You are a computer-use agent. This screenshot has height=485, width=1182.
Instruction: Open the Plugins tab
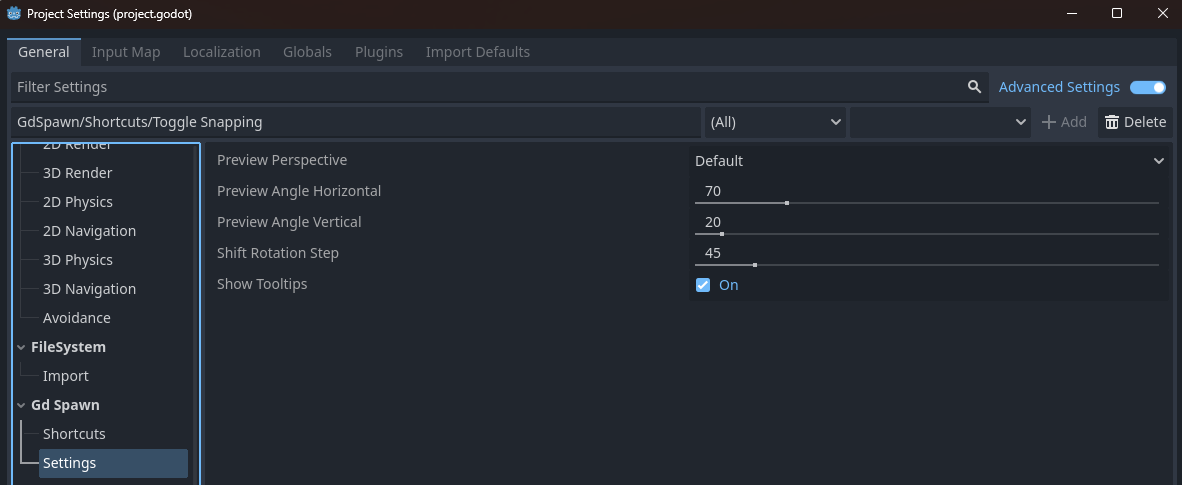tap(379, 52)
